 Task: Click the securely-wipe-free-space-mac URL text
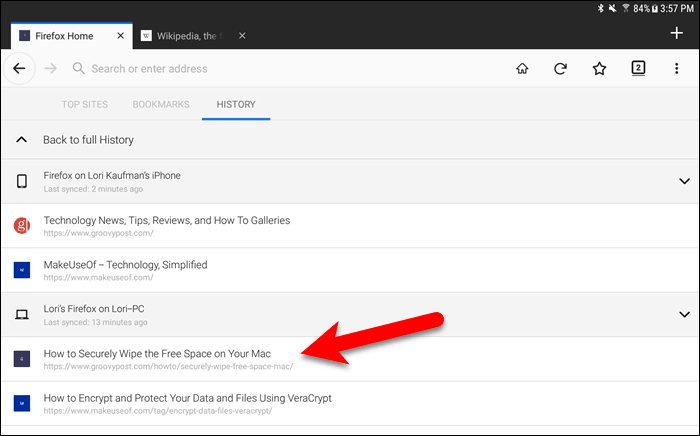(x=168, y=366)
